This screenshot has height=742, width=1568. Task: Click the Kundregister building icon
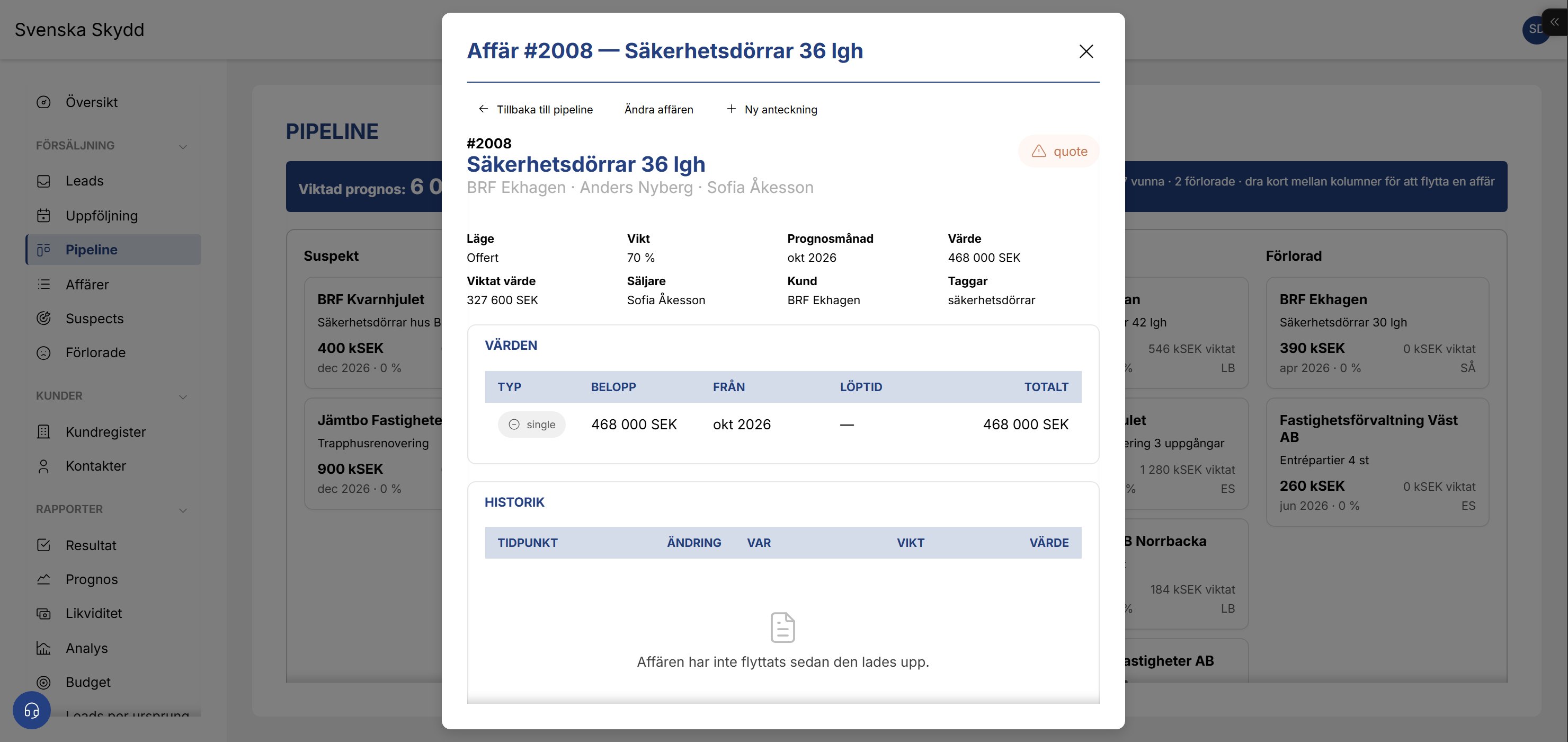(44, 432)
